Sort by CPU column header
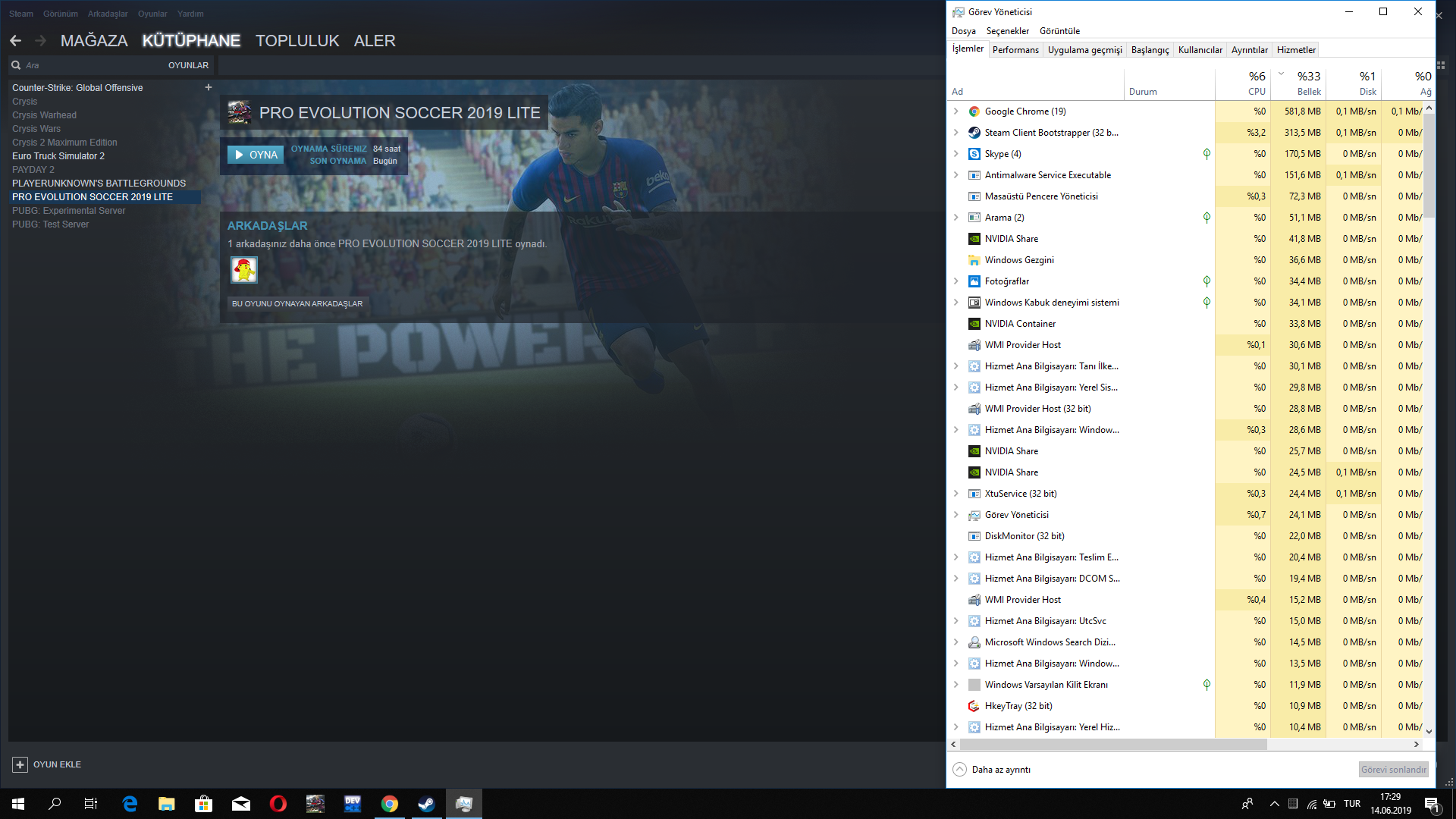 tap(1242, 83)
